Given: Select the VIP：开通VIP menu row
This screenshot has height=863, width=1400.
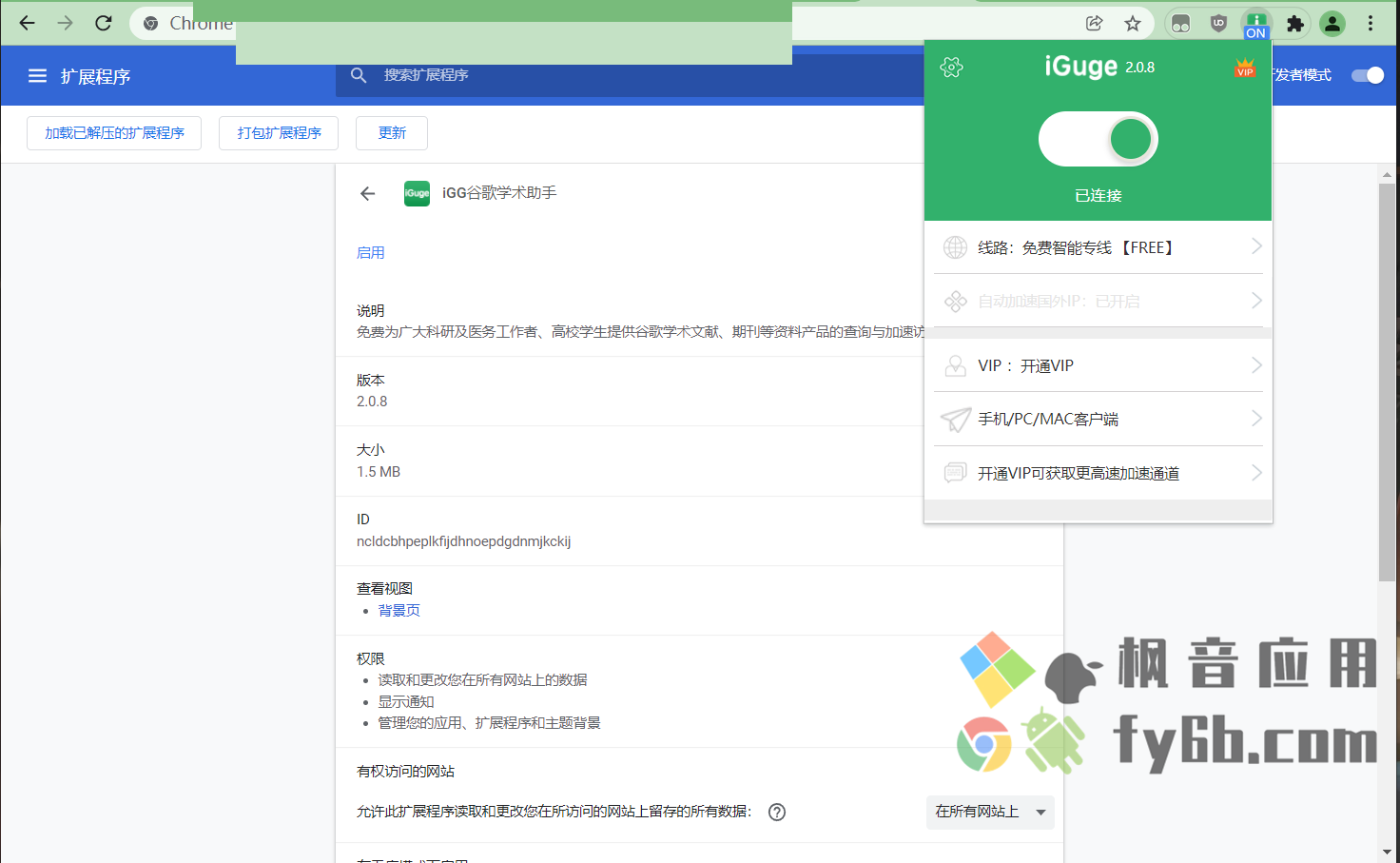Looking at the screenshot, I should pos(1098,365).
